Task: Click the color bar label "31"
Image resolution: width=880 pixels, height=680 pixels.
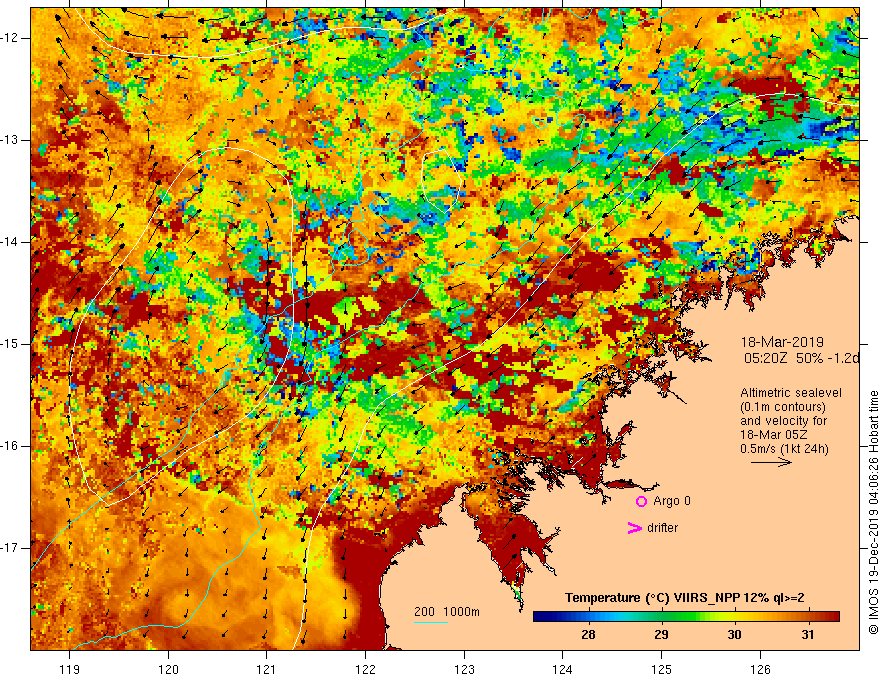Action: 808,635
